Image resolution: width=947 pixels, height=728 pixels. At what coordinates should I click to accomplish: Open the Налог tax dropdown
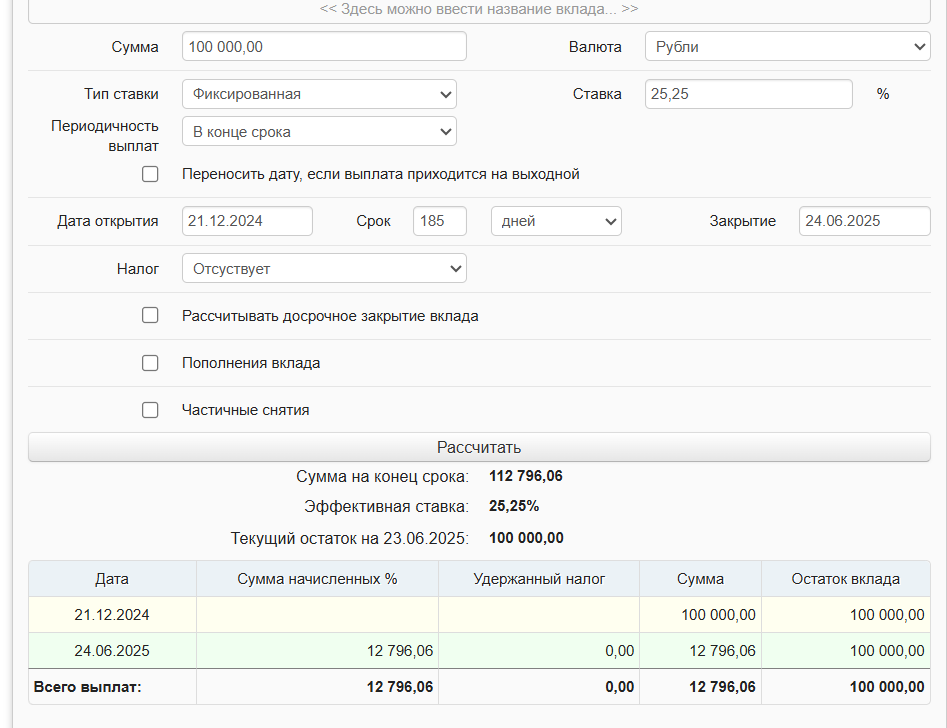click(324, 269)
